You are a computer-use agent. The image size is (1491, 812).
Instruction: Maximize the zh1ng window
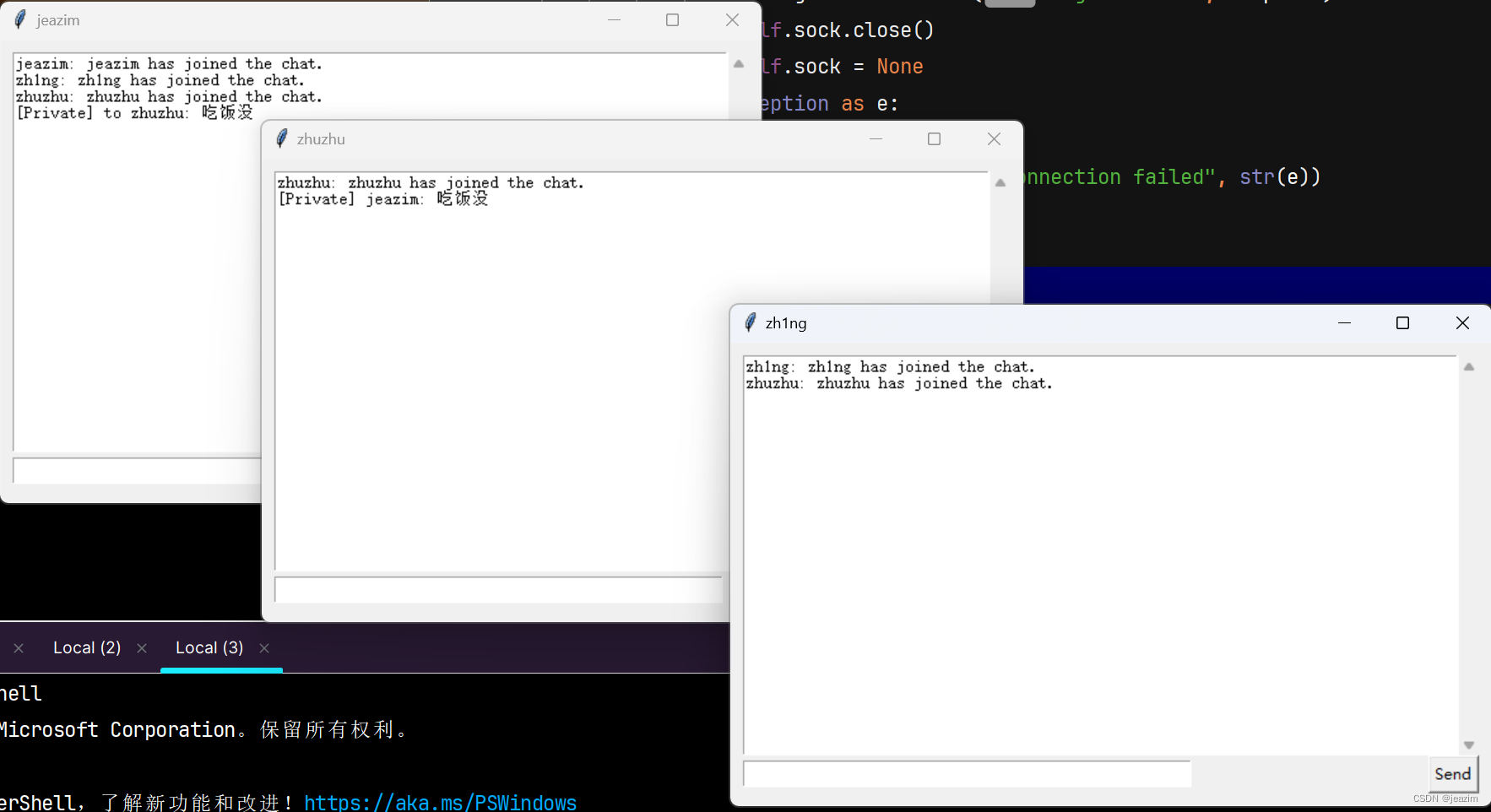tap(1402, 322)
